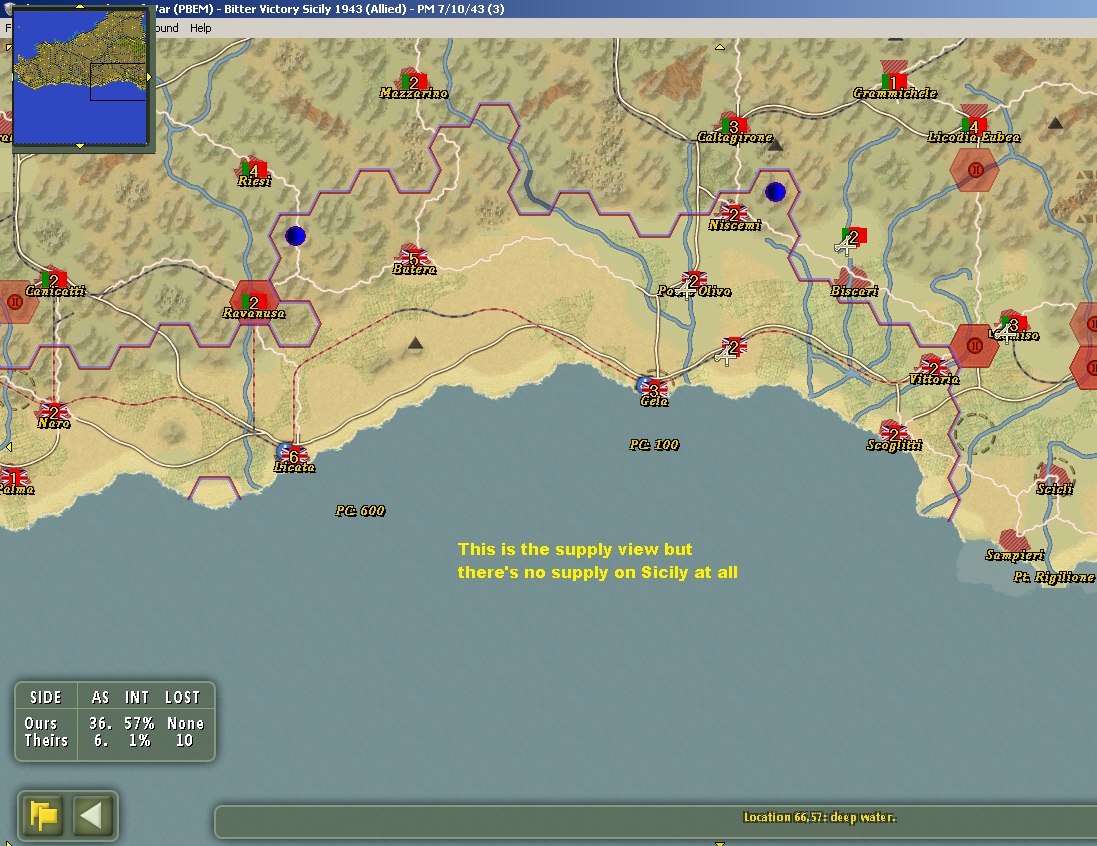Click the top map scroll arrow
1097x846 pixels.
pos(719,47)
